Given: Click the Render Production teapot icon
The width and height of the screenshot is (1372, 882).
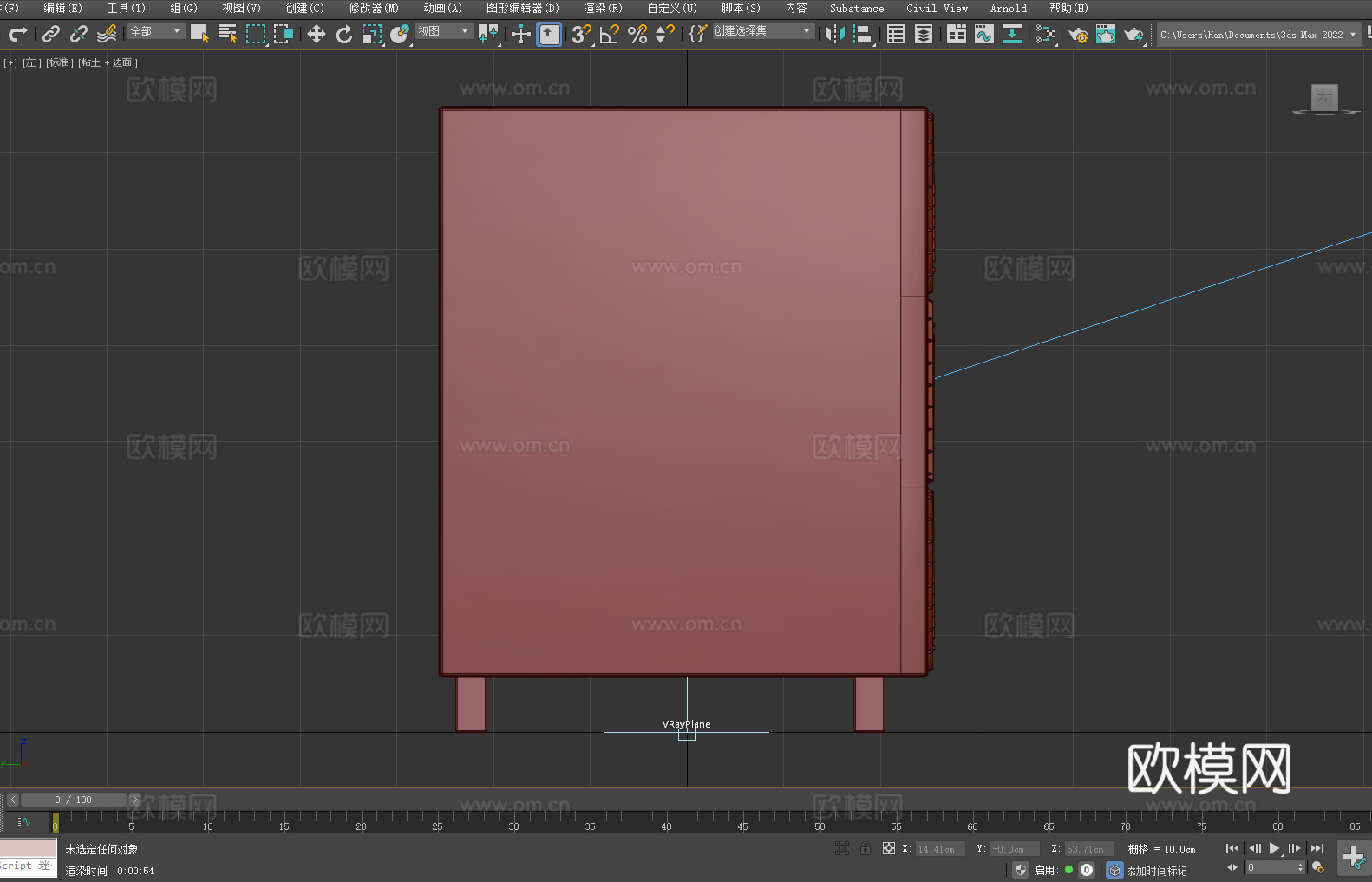Looking at the screenshot, I should (1134, 34).
